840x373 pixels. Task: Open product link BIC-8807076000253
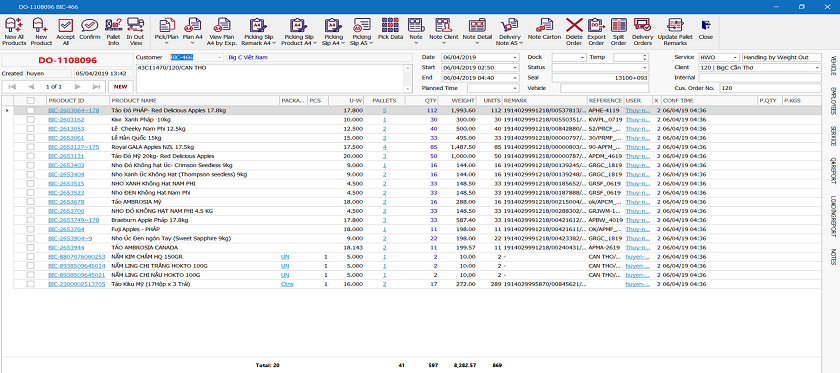pyautogui.click(x=77, y=257)
